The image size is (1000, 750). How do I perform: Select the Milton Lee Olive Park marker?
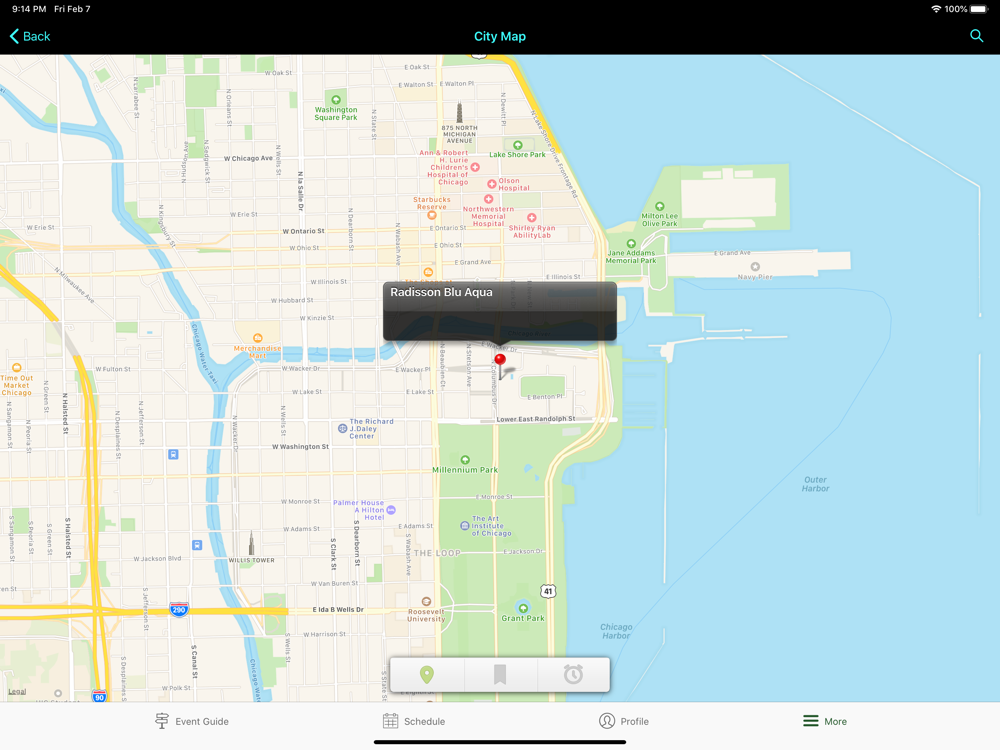[659, 206]
